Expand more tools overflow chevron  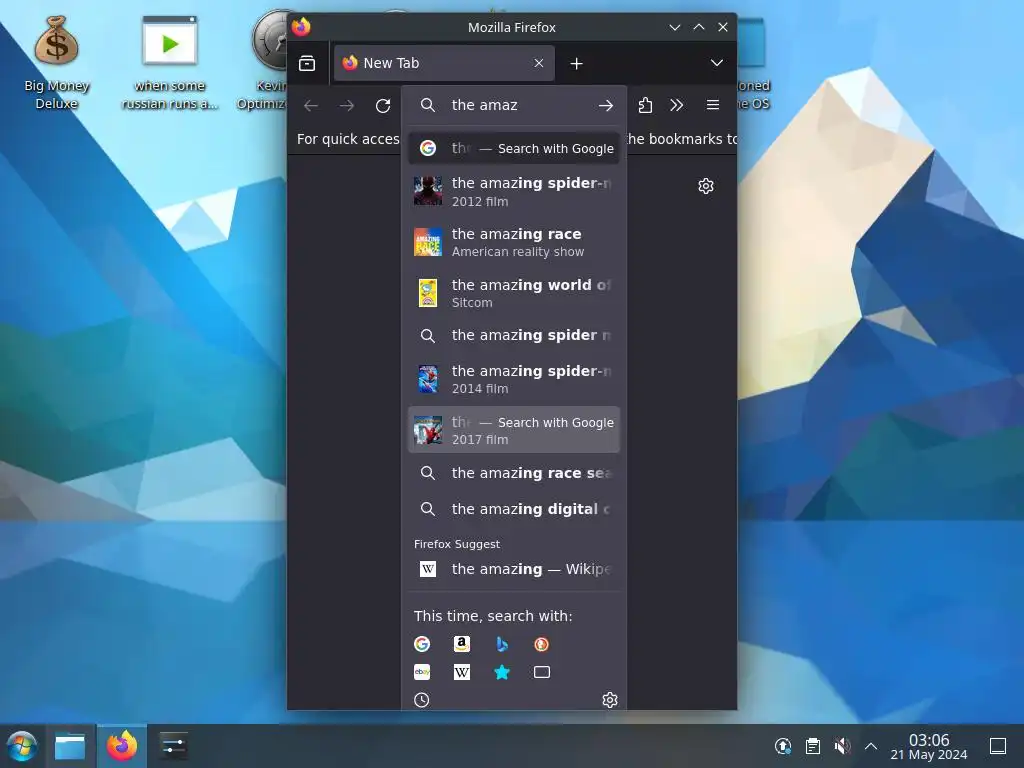coord(677,105)
